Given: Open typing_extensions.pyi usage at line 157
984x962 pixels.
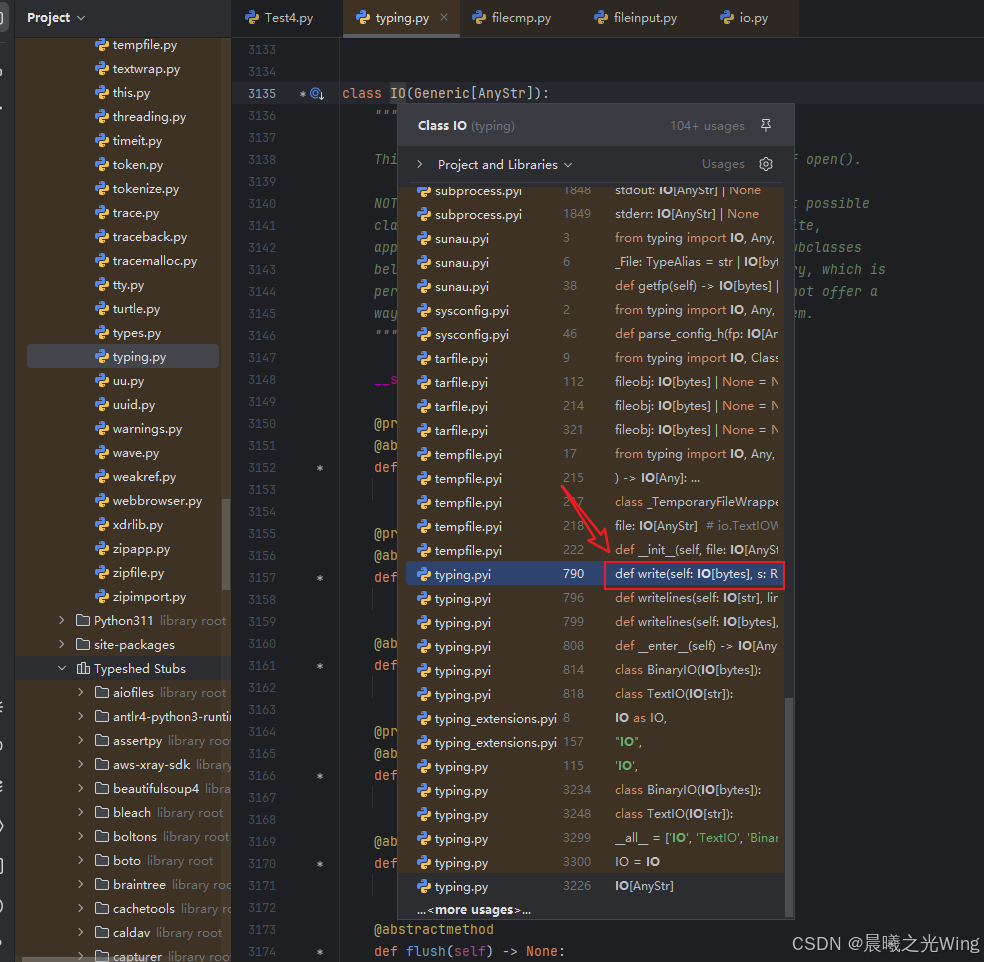Looking at the screenshot, I should pyautogui.click(x=595, y=742).
